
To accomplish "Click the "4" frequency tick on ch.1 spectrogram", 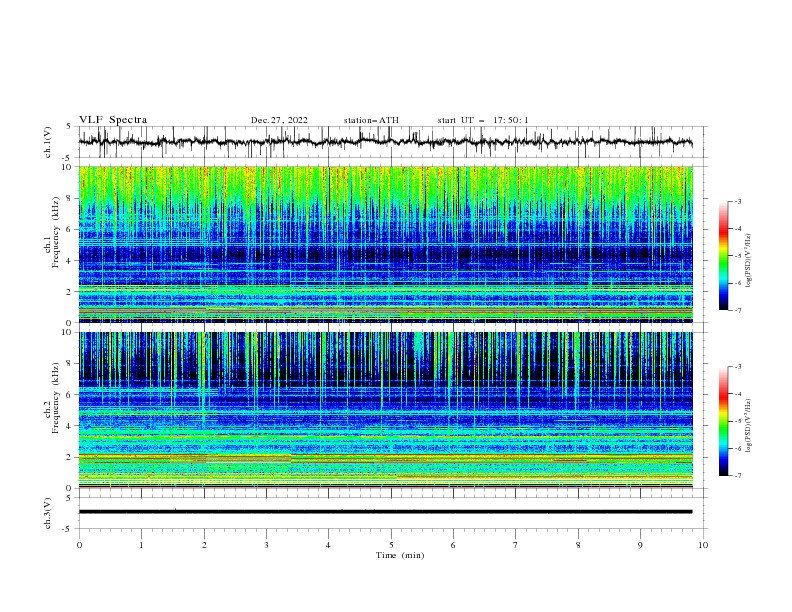I will click(x=70, y=261).
